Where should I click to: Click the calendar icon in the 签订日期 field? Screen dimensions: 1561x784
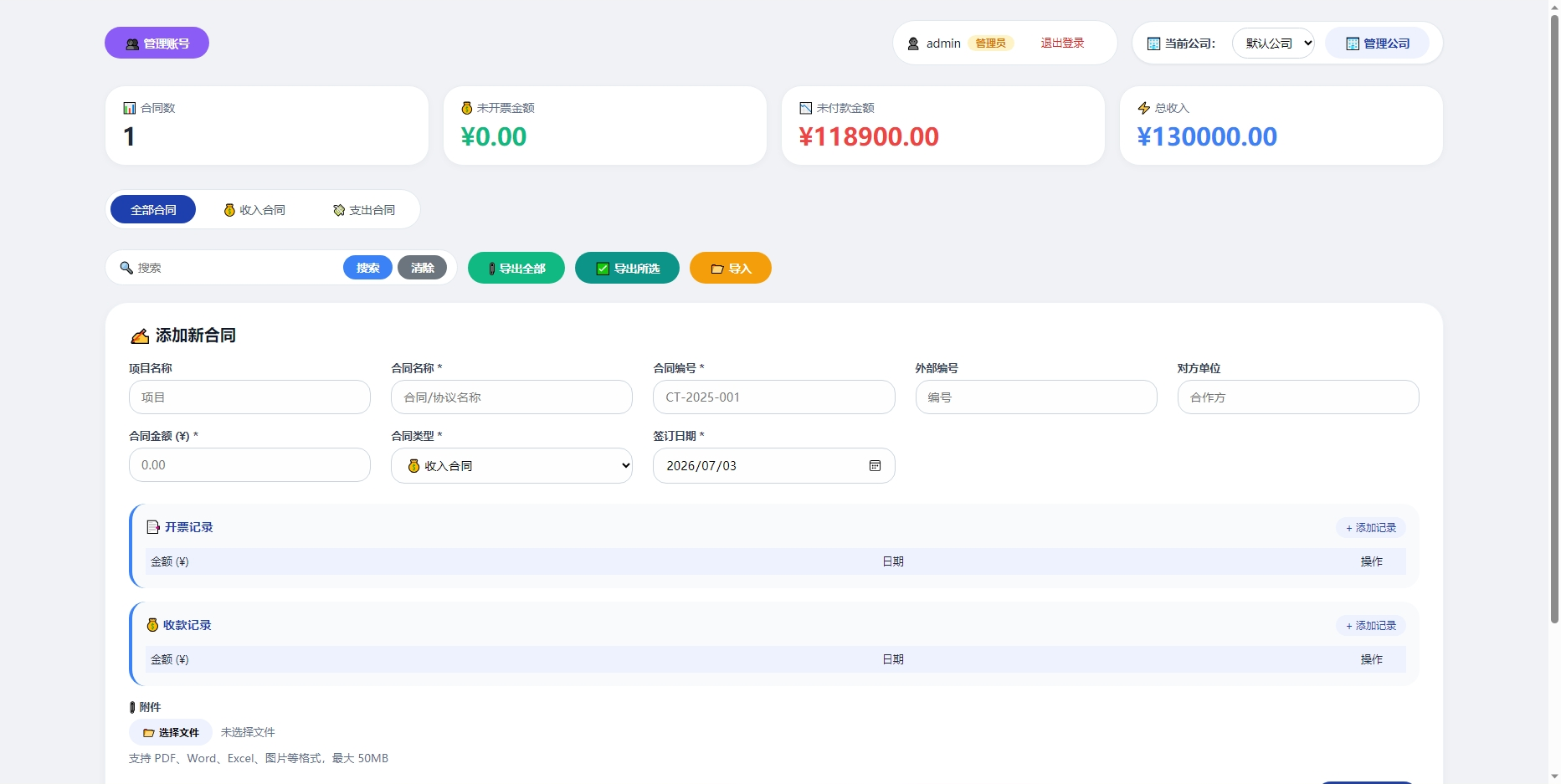[875, 466]
